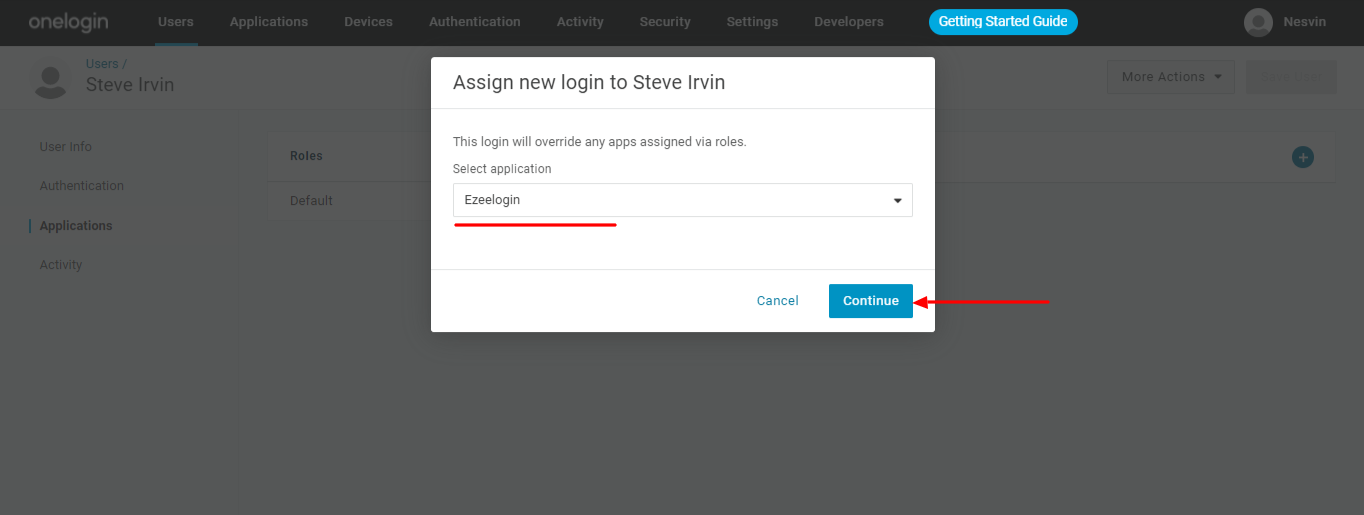This screenshot has height=515, width=1364.
Task: Open the Authentication top menu
Action: [x=475, y=22]
